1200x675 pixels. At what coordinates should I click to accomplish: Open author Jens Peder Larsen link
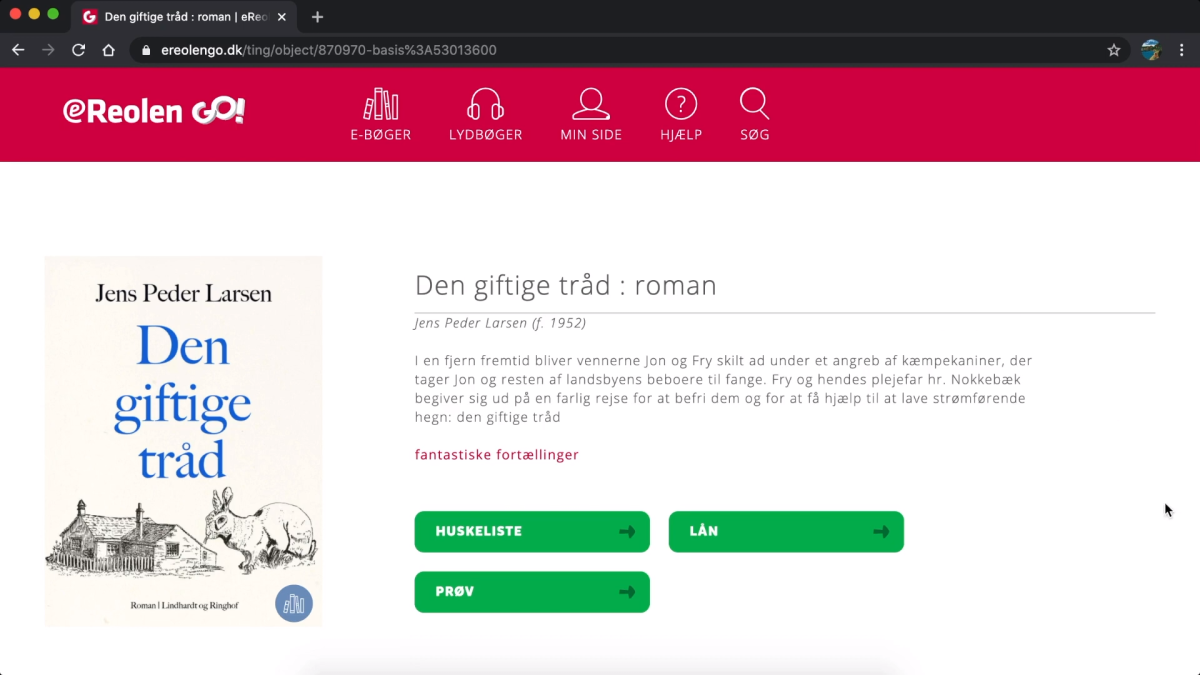500,323
